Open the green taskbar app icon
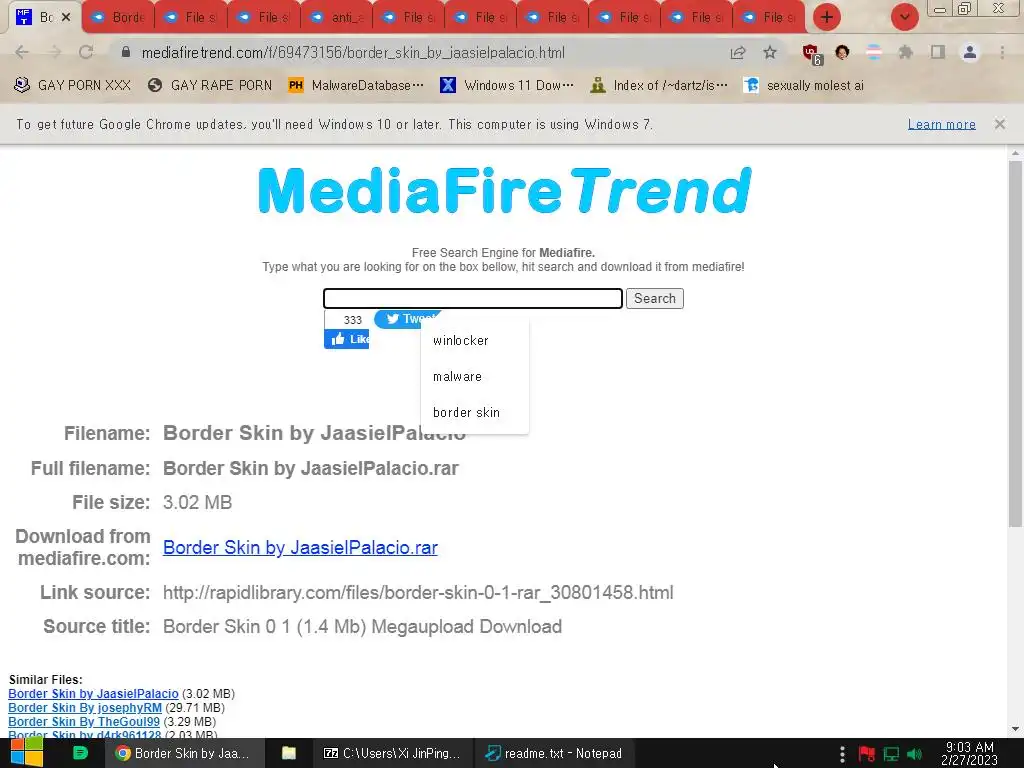The image size is (1024, 768). (80, 753)
